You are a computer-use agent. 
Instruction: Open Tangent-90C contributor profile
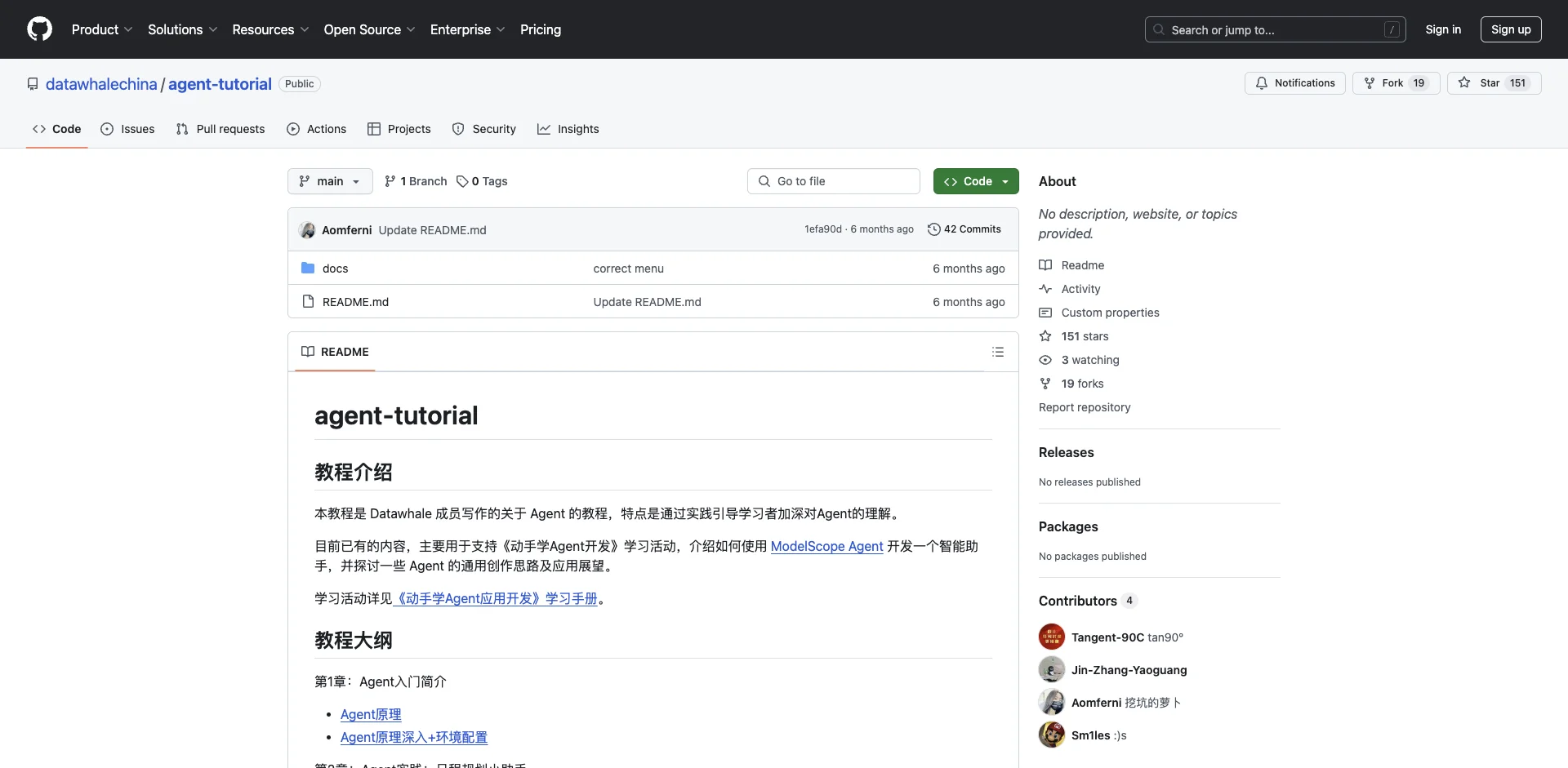pos(1107,637)
